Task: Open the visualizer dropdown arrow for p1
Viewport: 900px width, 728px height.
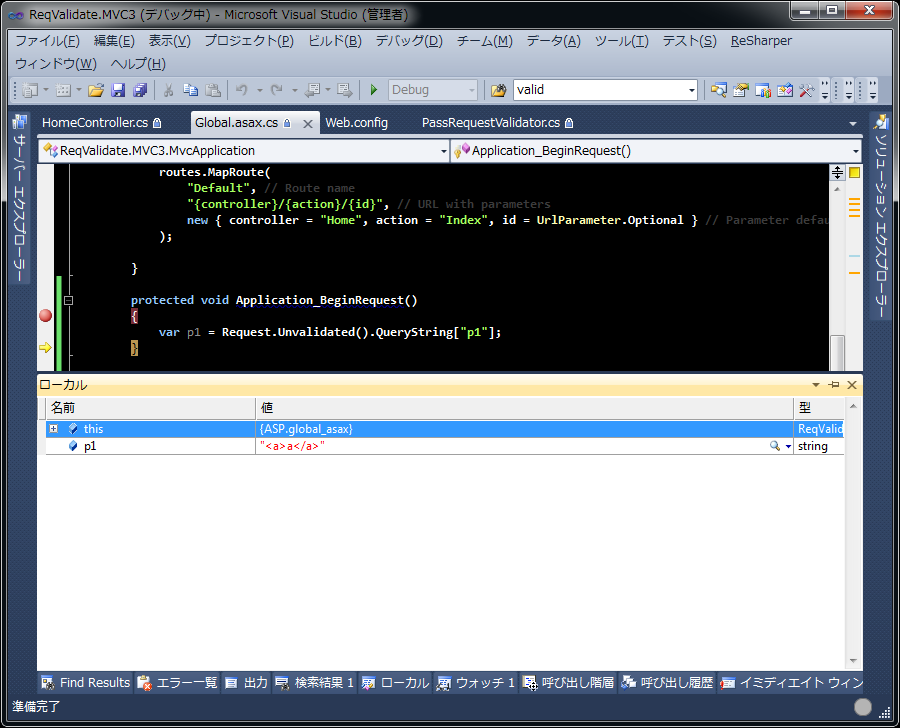Action: point(788,446)
